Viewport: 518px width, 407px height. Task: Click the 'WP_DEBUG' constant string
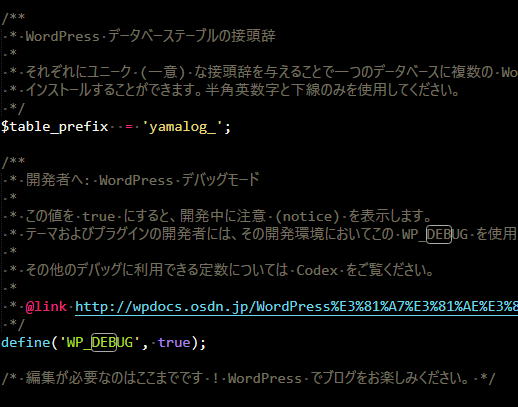point(100,342)
